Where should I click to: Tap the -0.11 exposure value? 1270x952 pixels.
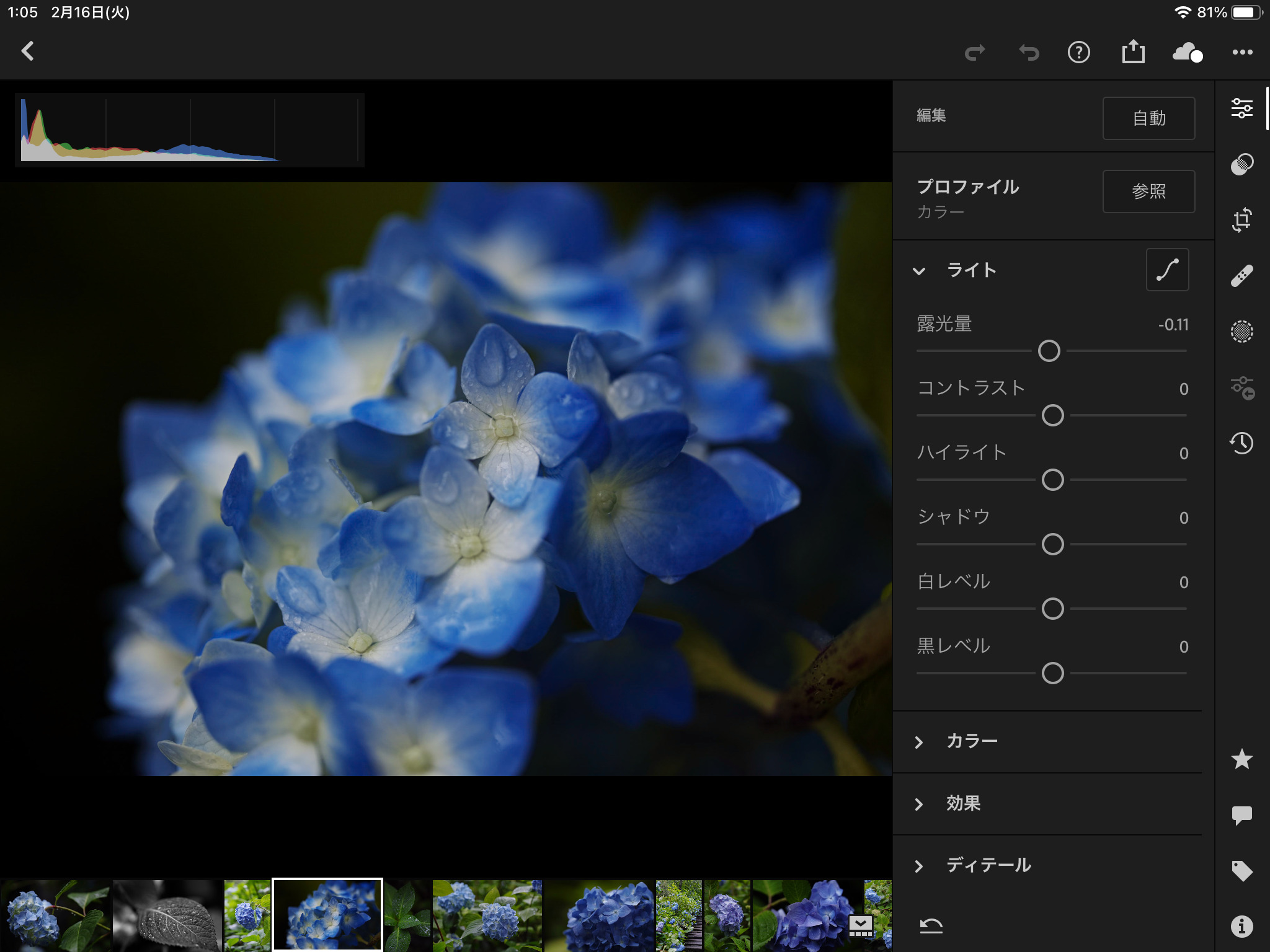1173,325
